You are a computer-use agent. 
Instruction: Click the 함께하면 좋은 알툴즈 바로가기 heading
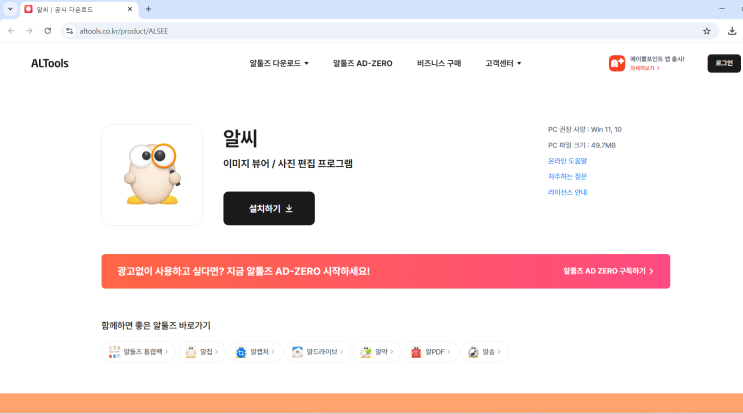(156, 325)
